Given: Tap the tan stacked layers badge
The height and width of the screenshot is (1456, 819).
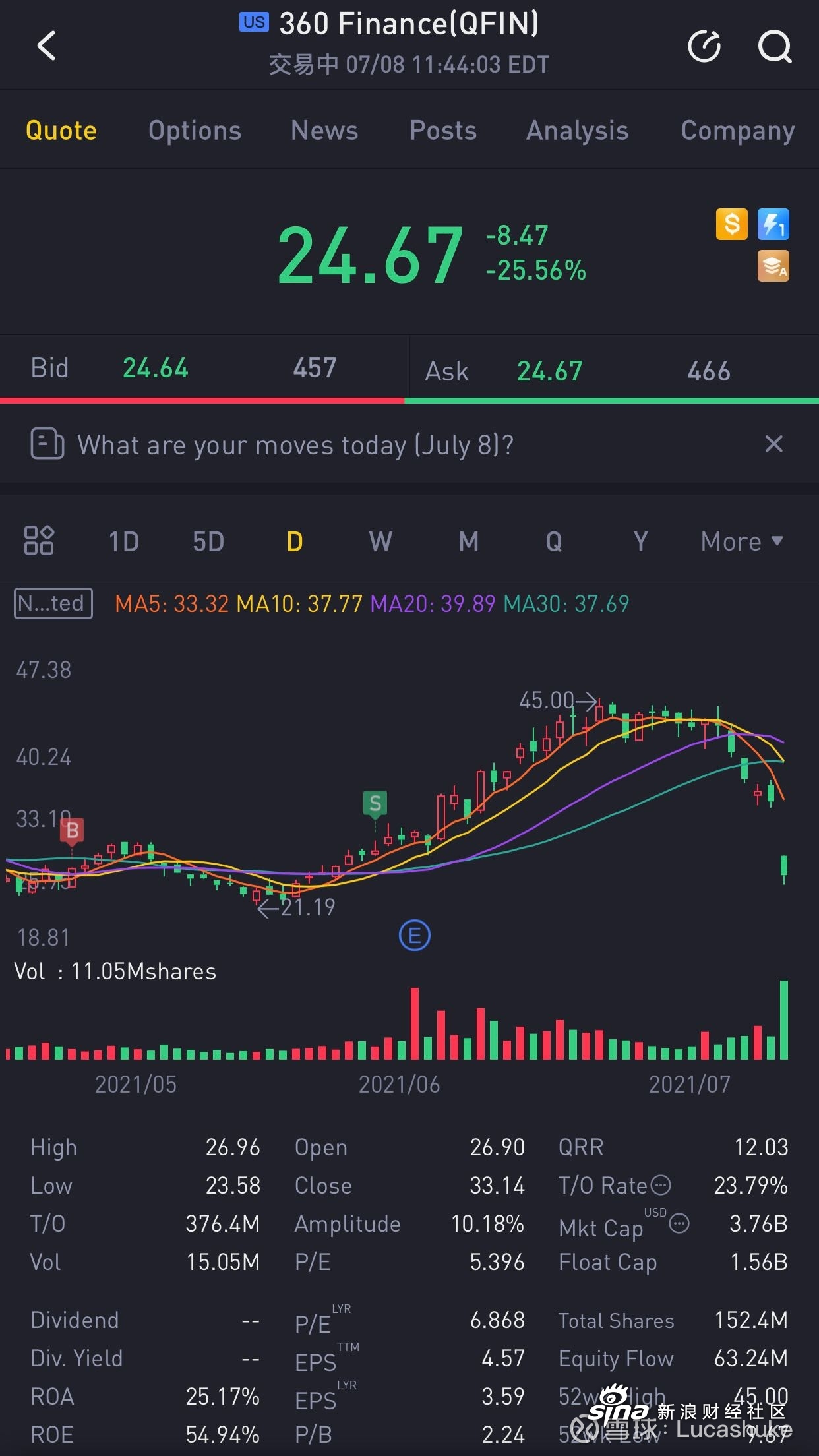Looking at the screenshot, I should [x=773, y=266].
